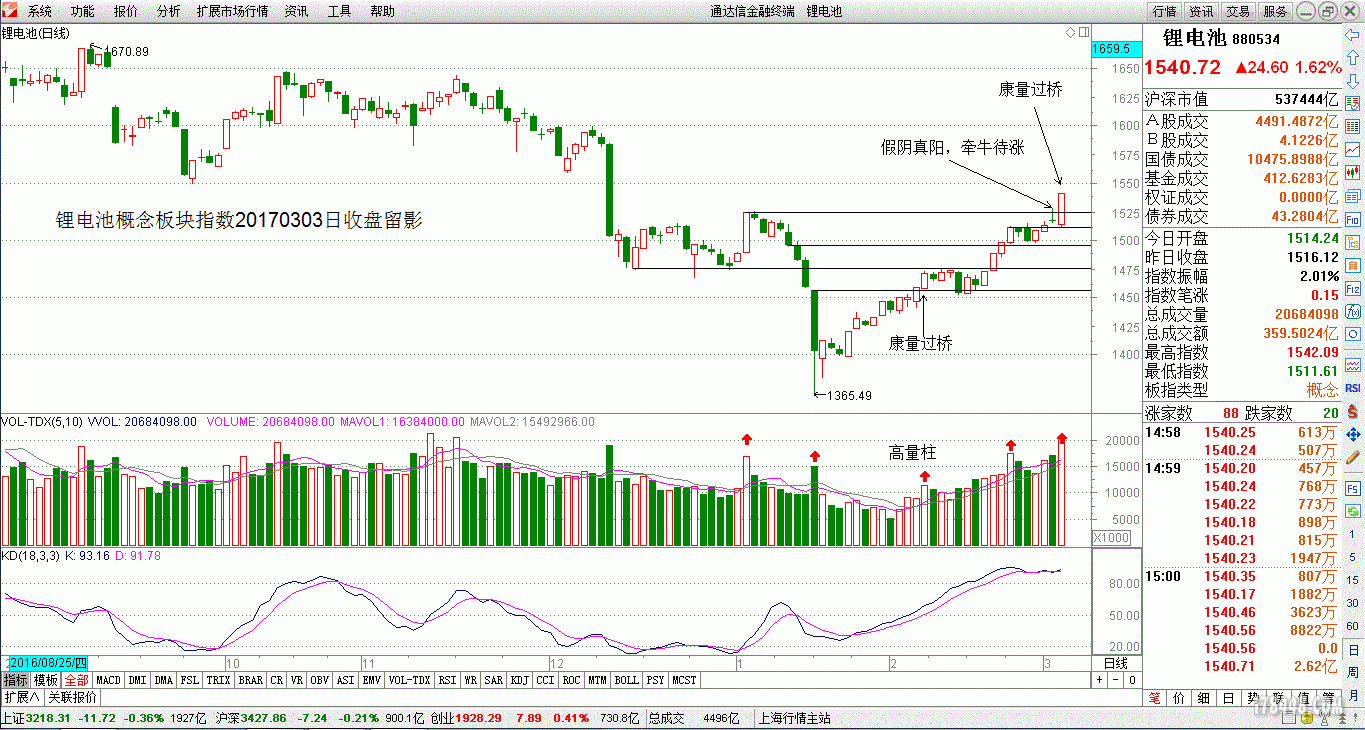Select the 日 daily period button
This screenshot has height=730, width=1365.
click(1353, 649)
